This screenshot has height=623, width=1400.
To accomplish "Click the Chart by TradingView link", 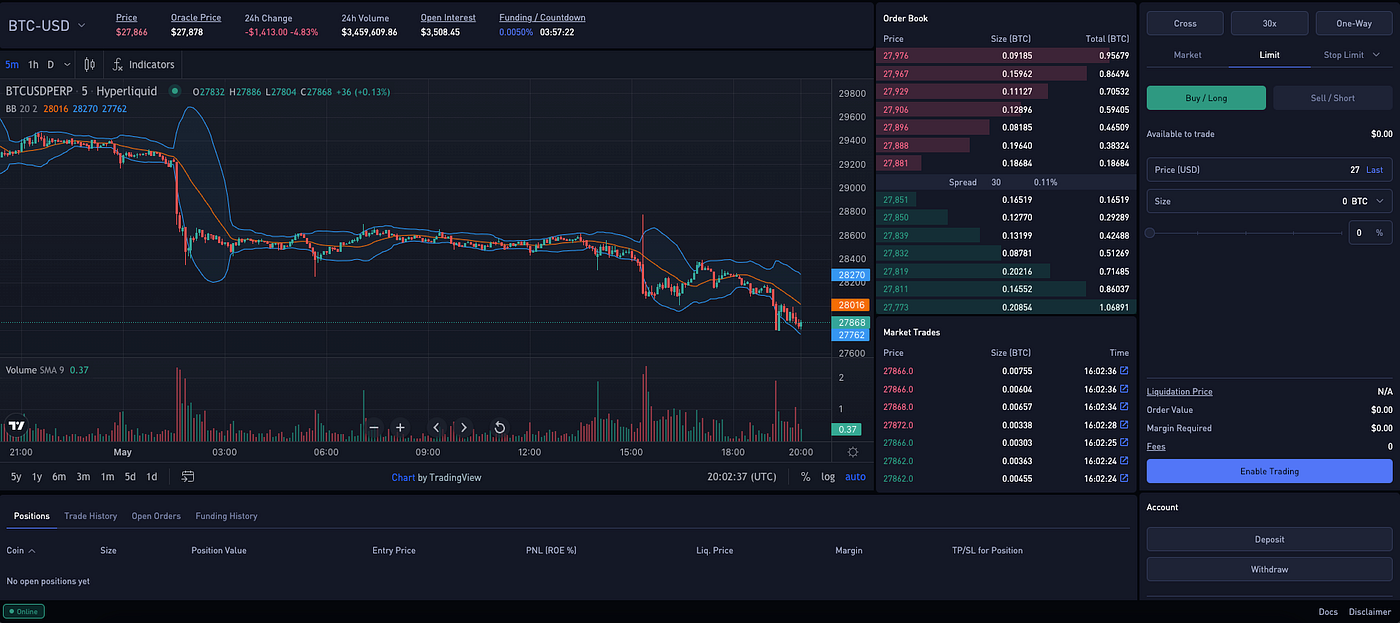I will (436, 477).
